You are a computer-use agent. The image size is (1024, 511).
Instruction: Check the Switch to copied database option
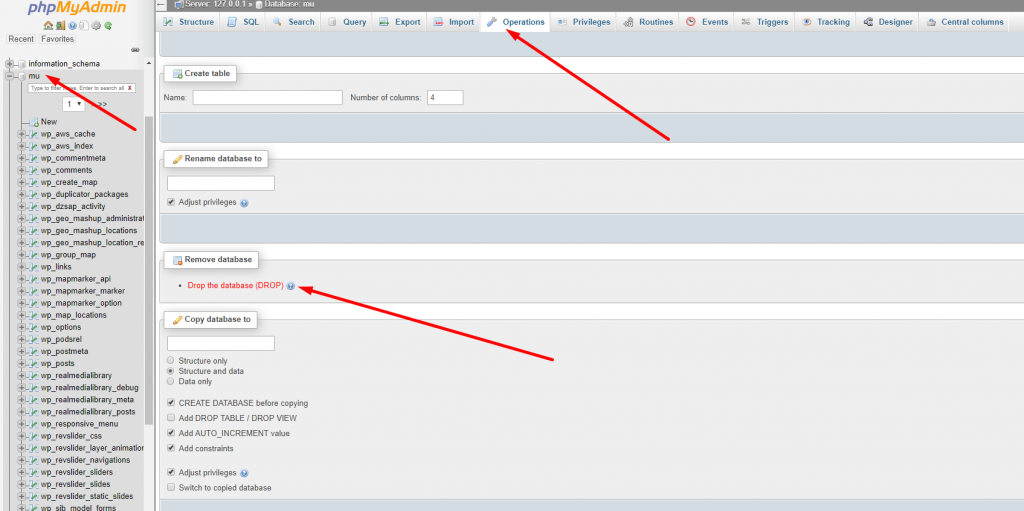point(171,488)
